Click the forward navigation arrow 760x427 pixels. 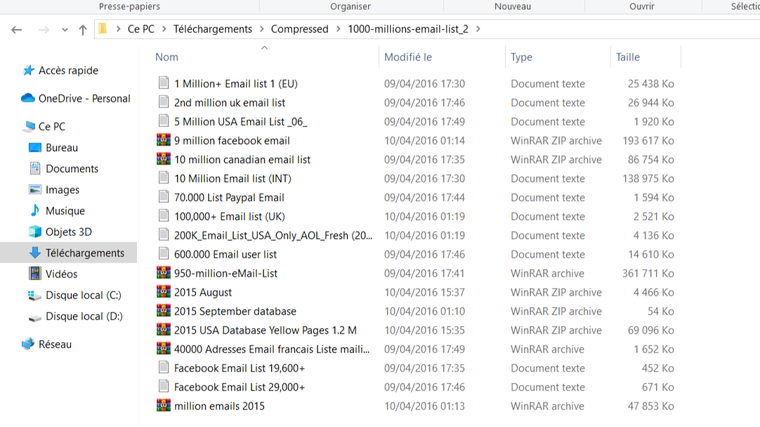[x=44, y=30]
